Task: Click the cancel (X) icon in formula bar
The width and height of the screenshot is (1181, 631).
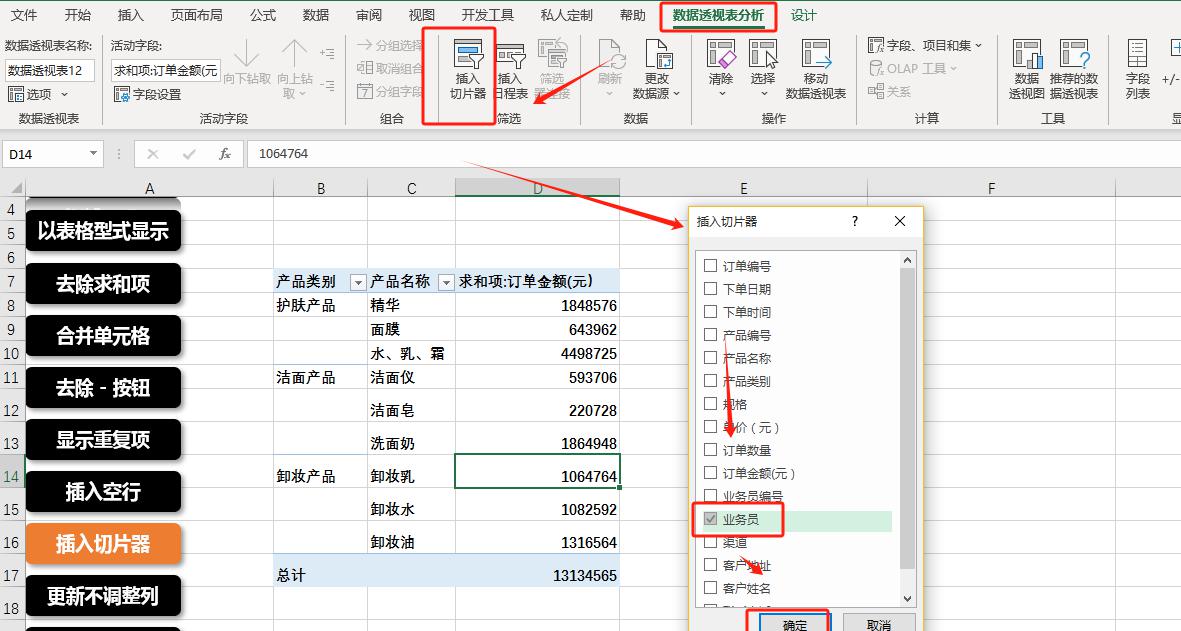Action: tap(153, 154)
